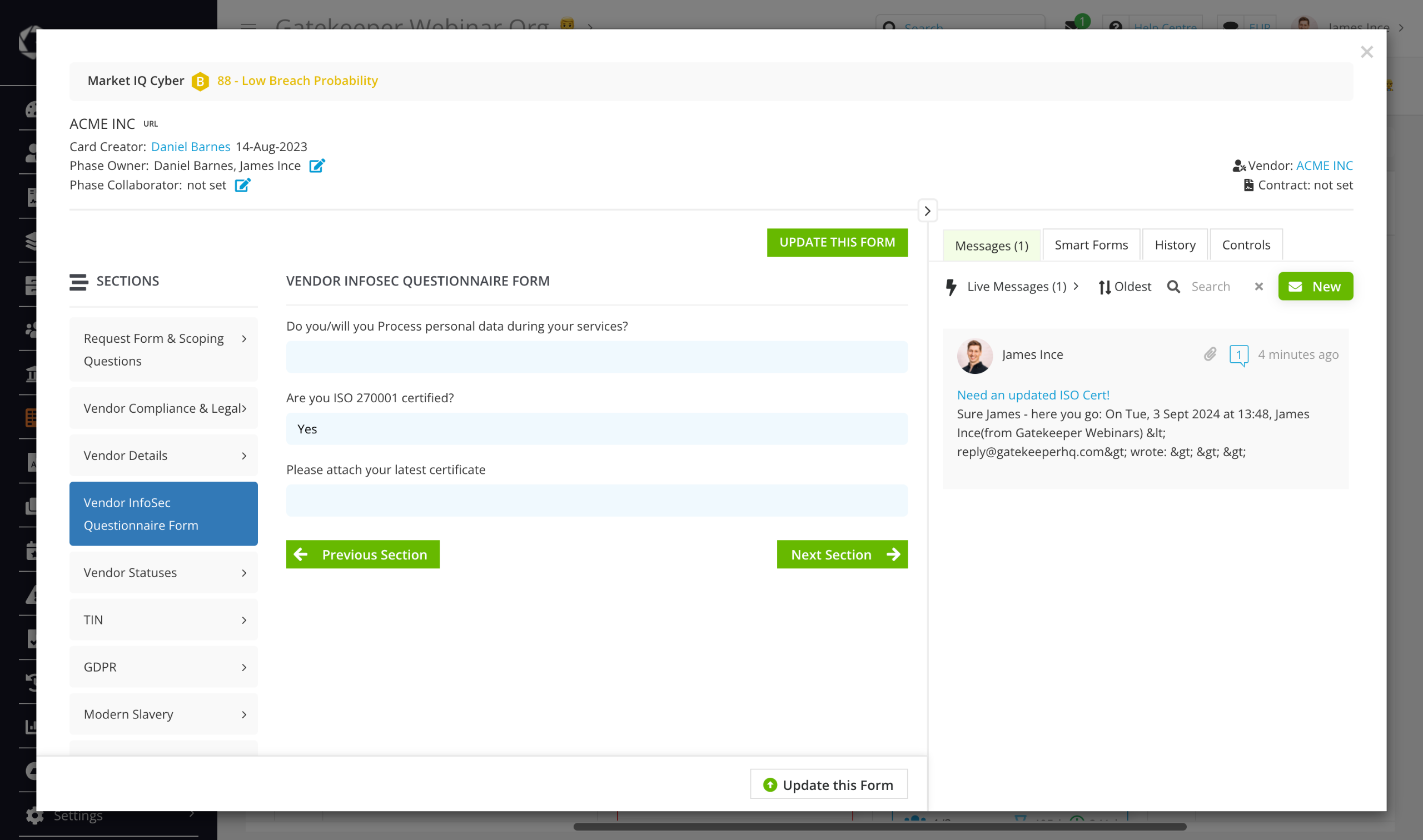Image resolution: width=1423 pixels, height=840 pixels.
Task: Switch to the Smart Forms tab
Action: [x=1091, y=245]
